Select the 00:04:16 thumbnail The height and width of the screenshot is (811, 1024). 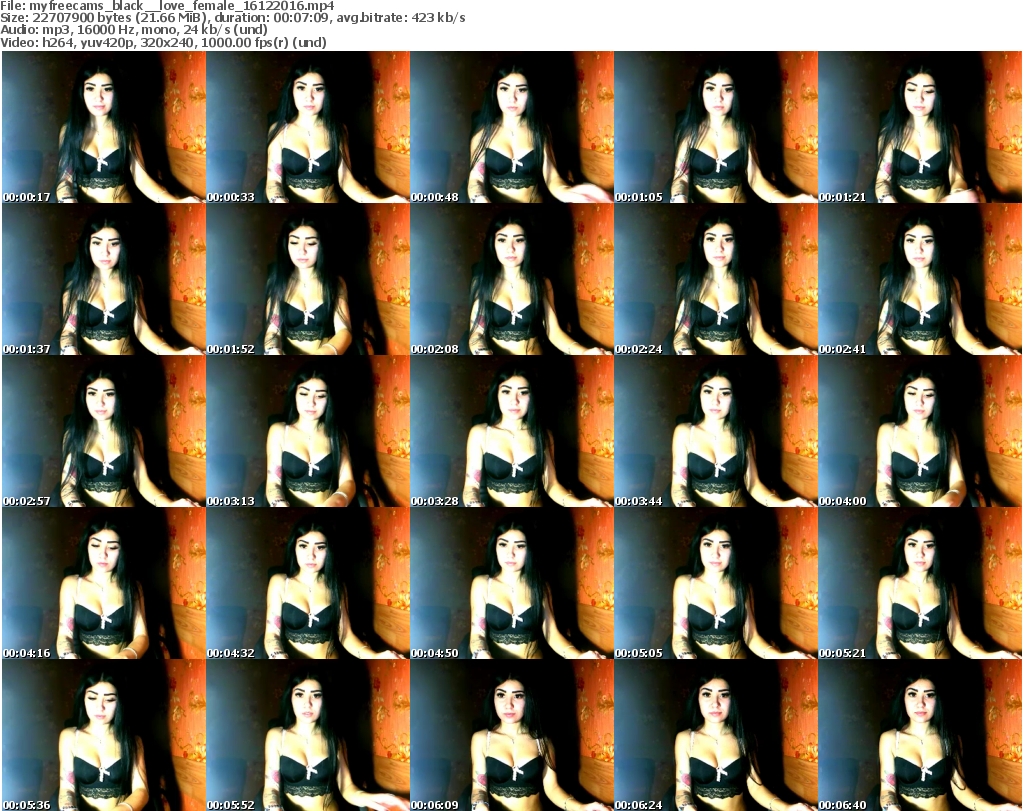click(x=103, y=583)
